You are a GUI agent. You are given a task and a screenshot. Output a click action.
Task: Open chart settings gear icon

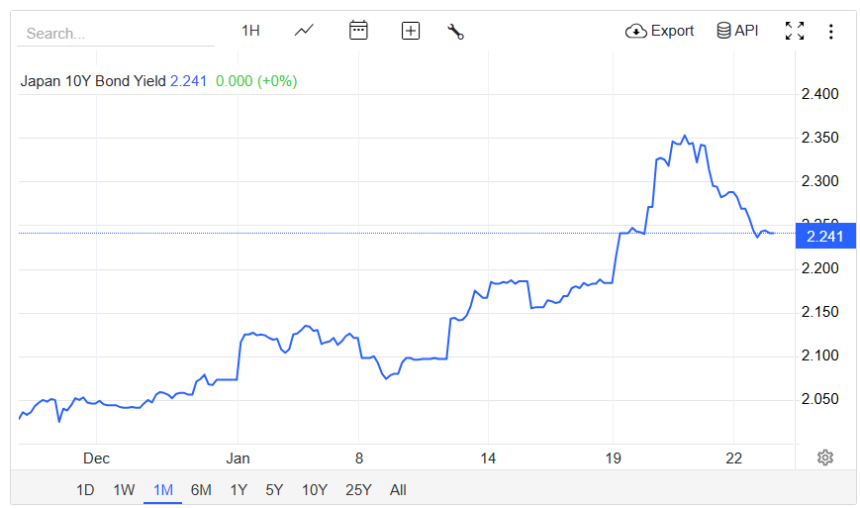click(825, 457)
